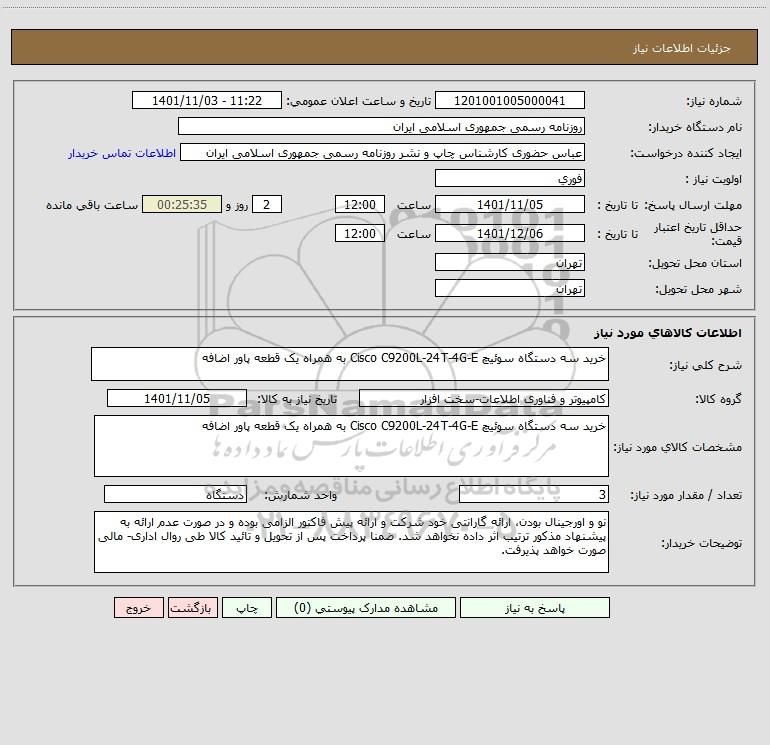Screen dimensions: 770x745
Task: Click the 'مشخصات کالای مورد نیاز:' label
Action: pyautogui.click(x=678, y=447)
